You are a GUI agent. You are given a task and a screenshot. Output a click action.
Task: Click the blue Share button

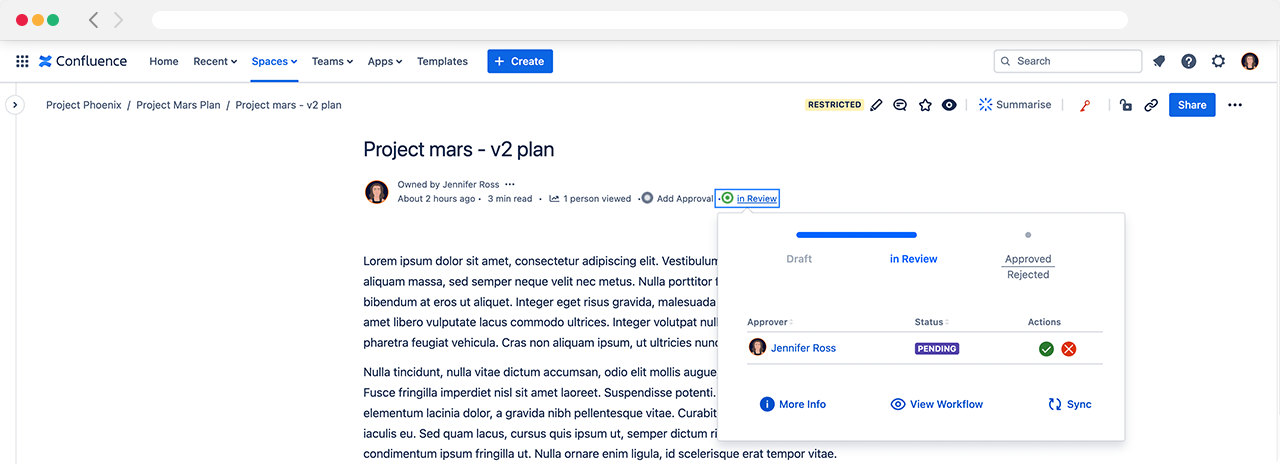[x=1192, y=105]
